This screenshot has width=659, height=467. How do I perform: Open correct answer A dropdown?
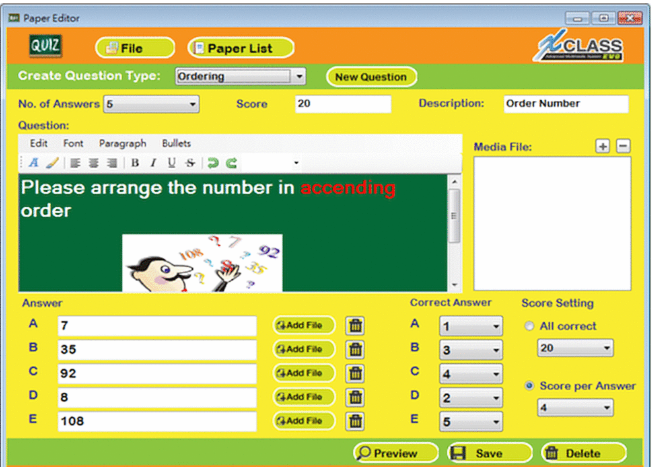point(471,326)
